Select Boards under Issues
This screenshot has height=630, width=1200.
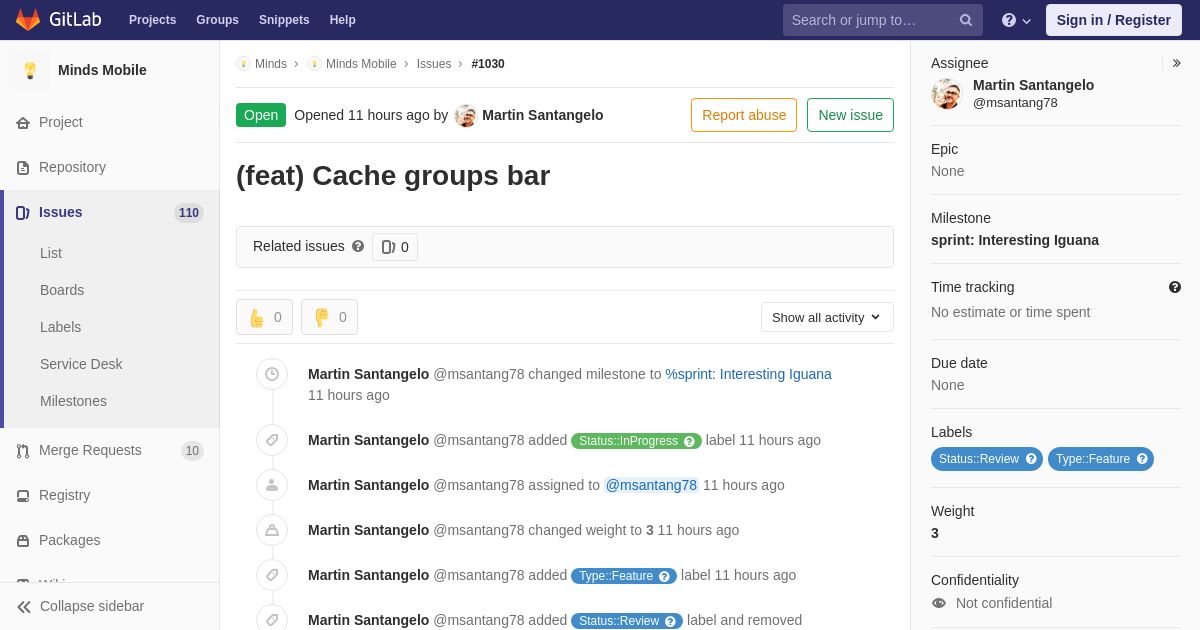[62, 290]
